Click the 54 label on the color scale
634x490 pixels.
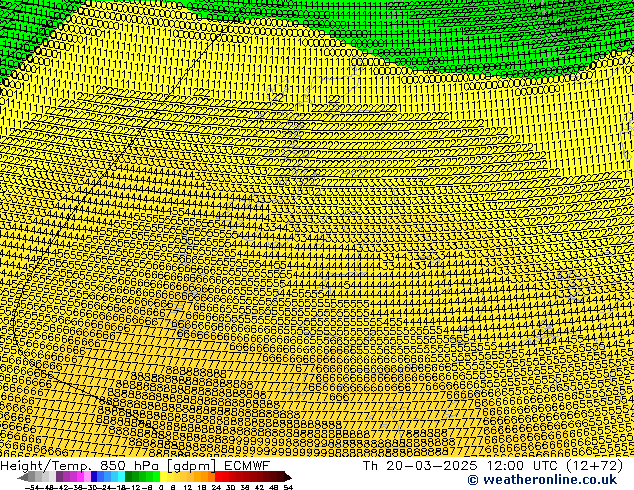pyautogui.click(x=288, y=487)
